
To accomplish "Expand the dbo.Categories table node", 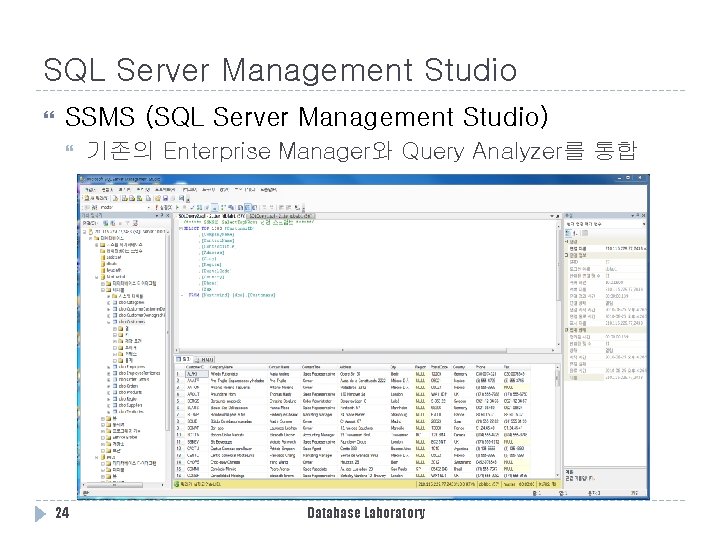I will click(x=109, y=303).
